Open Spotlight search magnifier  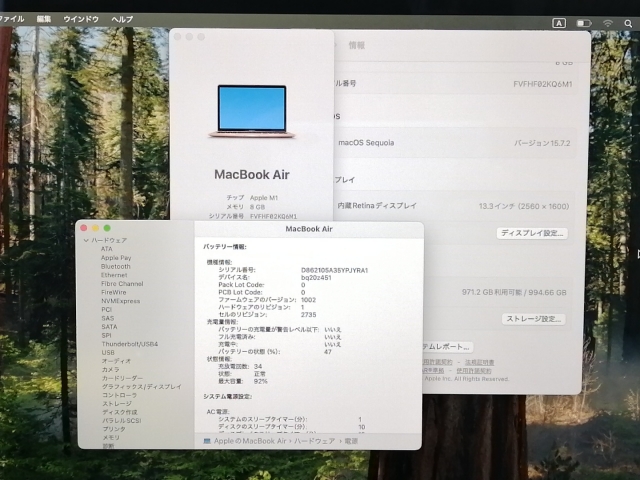coord(628,24)
